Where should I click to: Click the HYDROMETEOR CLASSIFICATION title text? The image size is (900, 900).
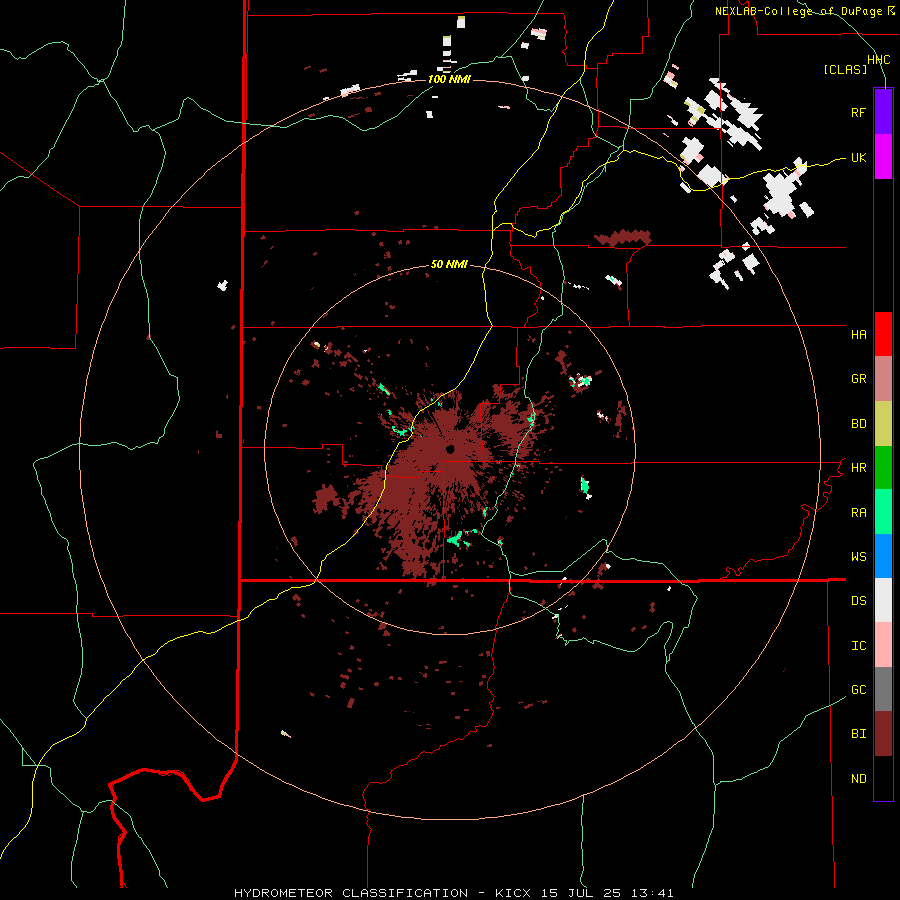351,893
